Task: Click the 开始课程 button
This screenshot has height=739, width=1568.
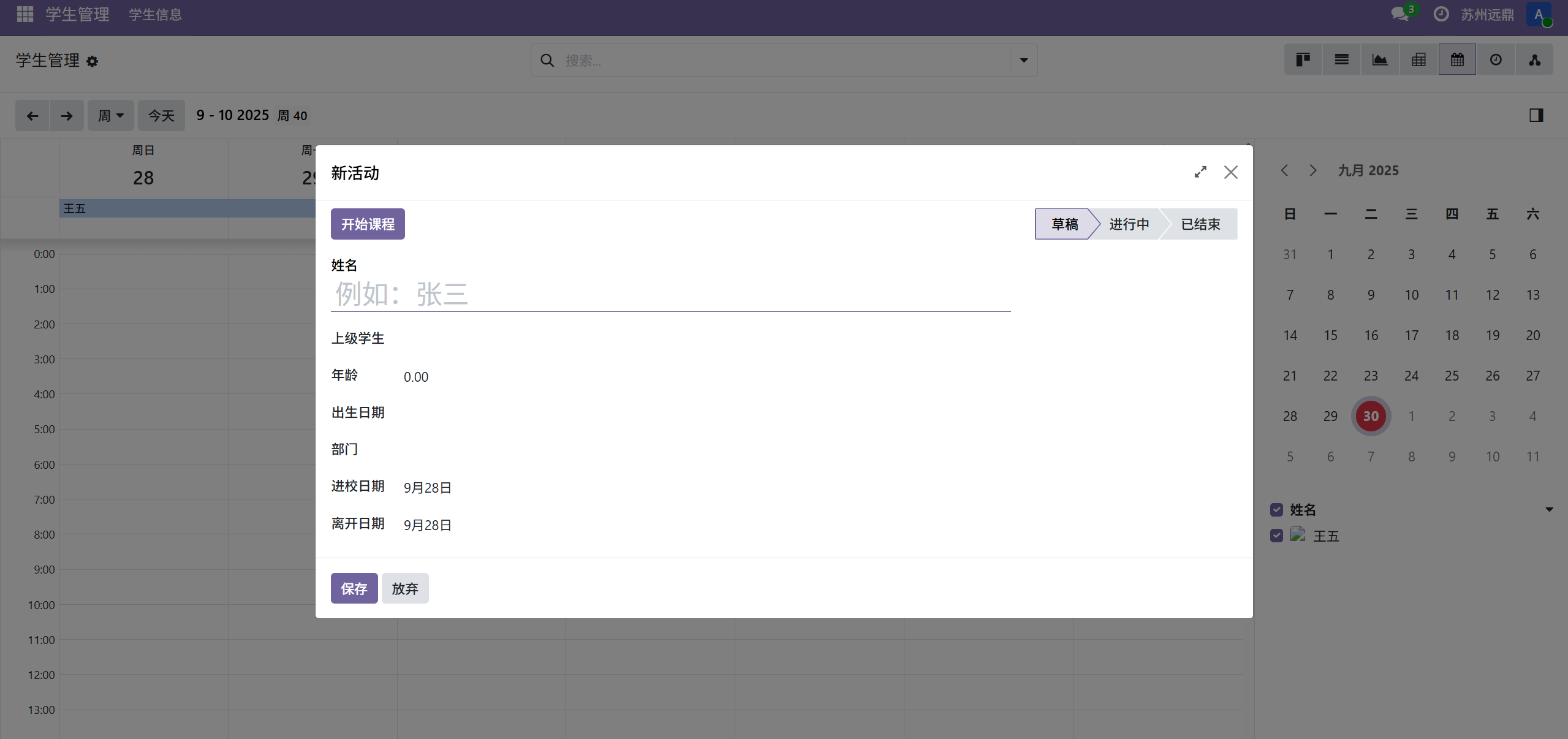Action: [368, 224]
